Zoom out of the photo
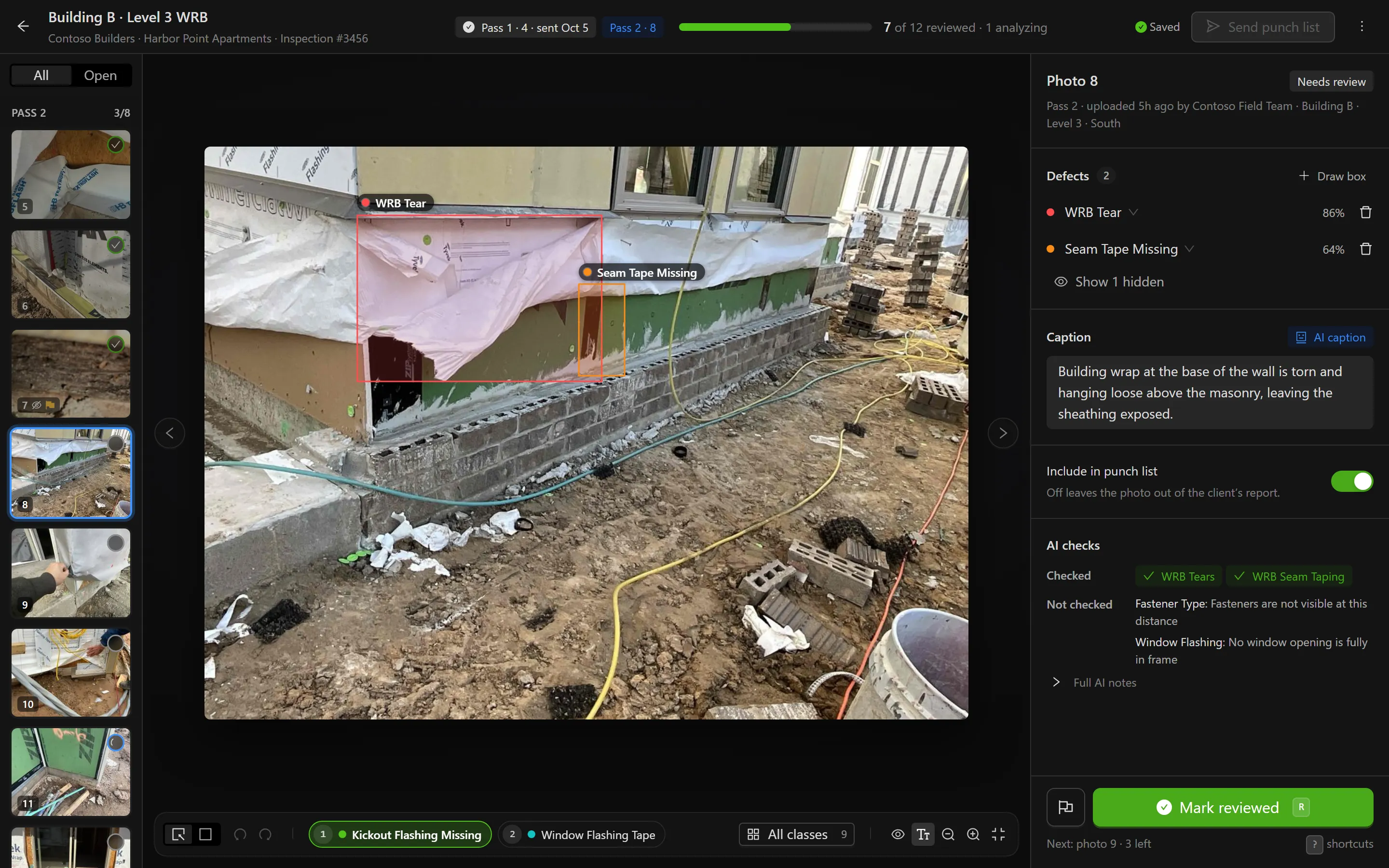Screen dimensions: 1389x868 pos(948,834)
